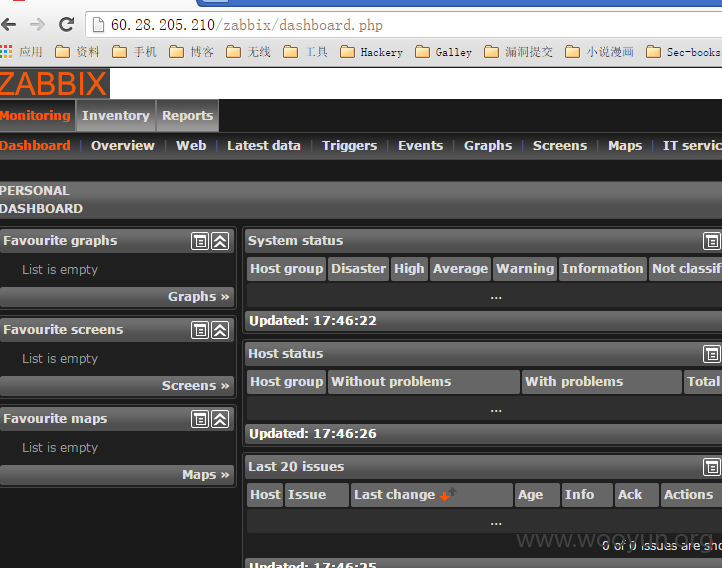Open the Sec-books bookmark folder

pos(683,52)
